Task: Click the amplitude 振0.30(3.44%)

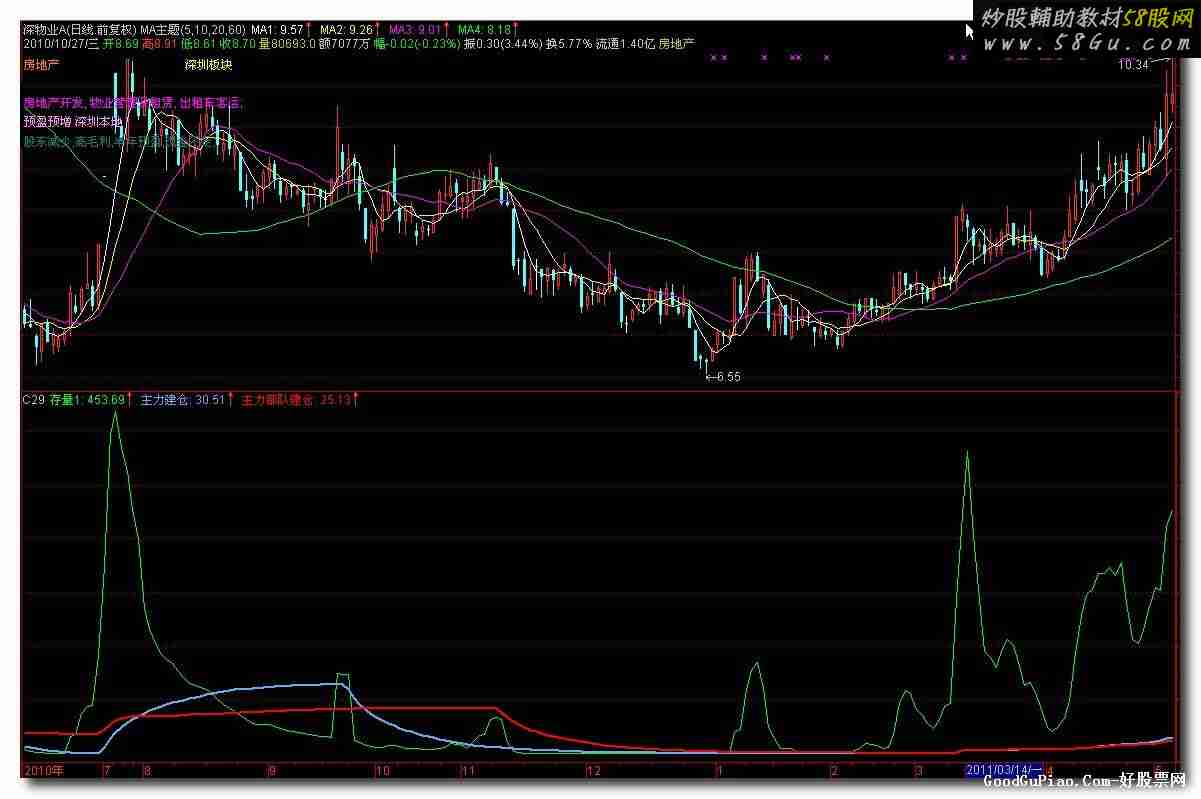Action: click(x=501, y=44)
